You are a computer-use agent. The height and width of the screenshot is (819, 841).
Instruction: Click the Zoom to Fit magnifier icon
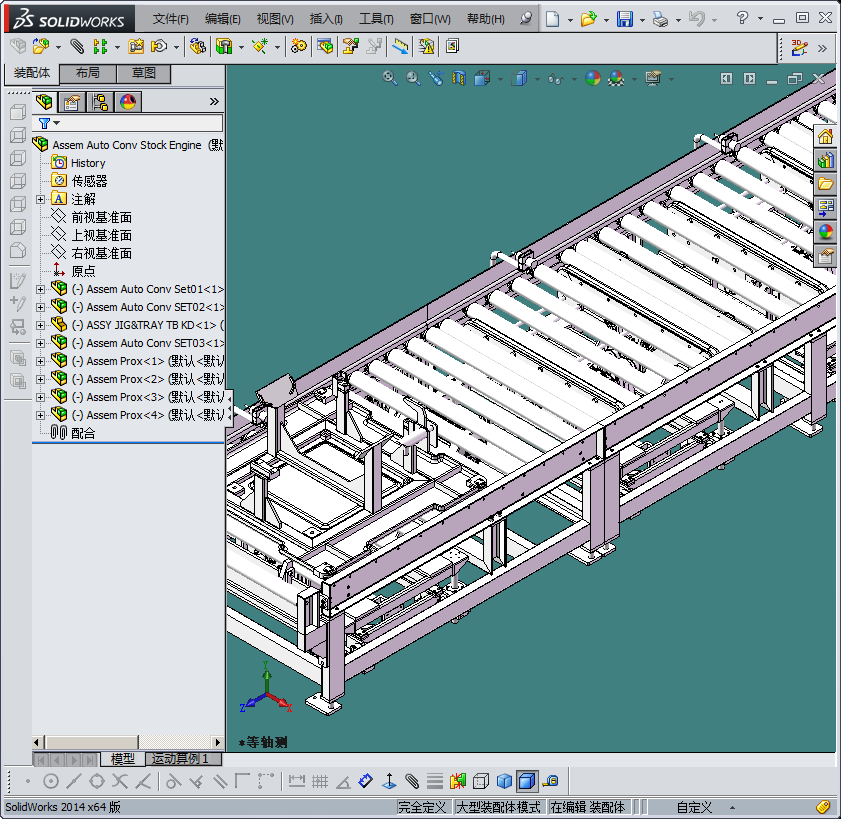click(390, 78)
